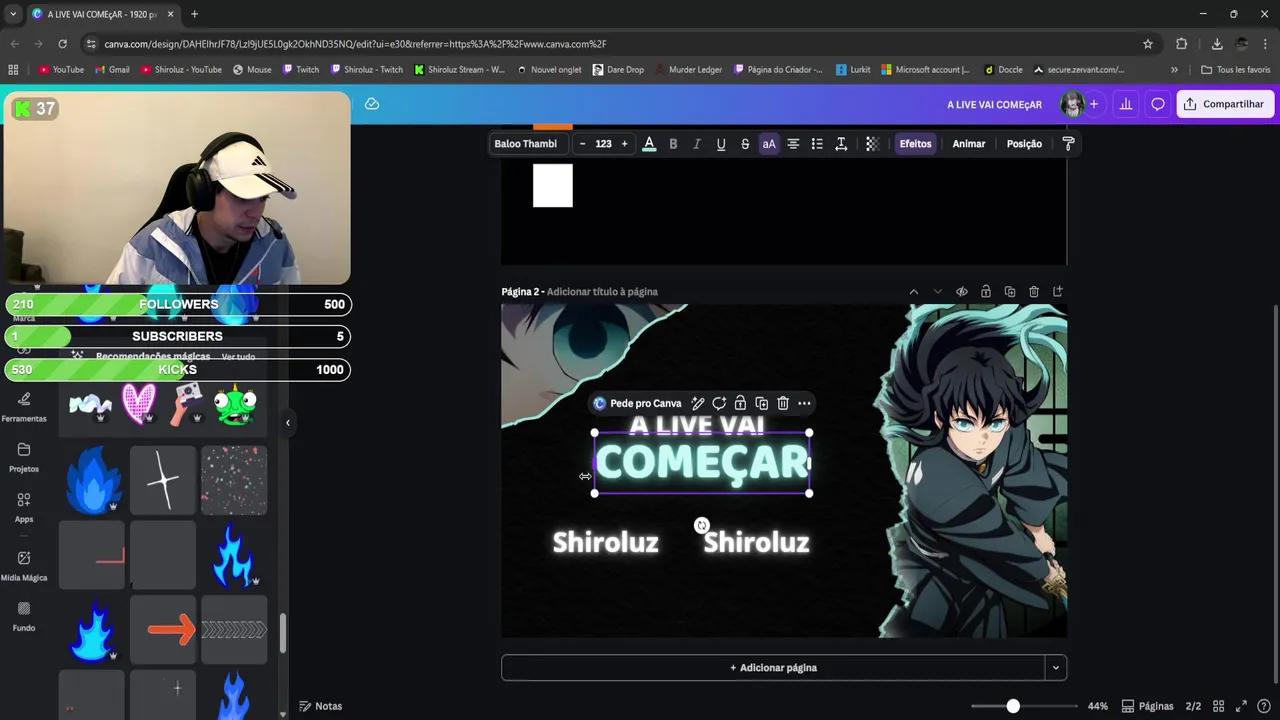
Task: Change the text alignment
Action: (x=793, y=144)
